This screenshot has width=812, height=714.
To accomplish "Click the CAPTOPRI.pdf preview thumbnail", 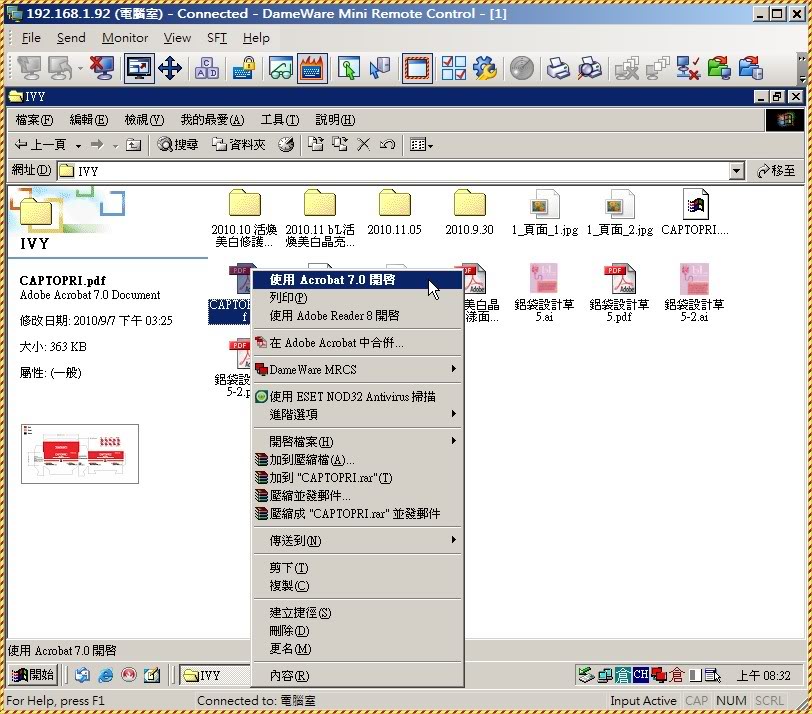I will click(x=80, y=454).
